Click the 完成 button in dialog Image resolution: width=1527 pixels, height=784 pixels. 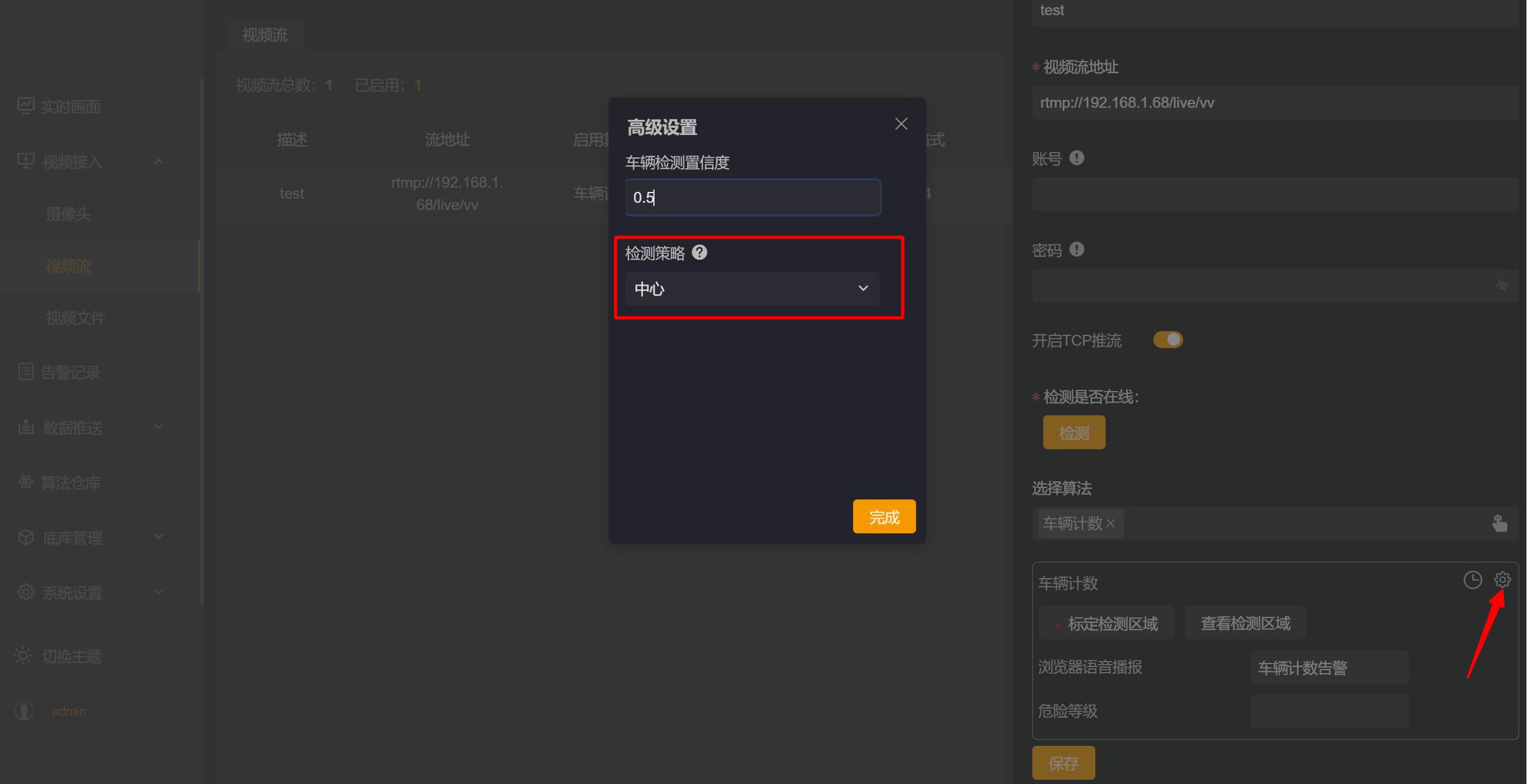pyautogui.click(x=883, y=516)
